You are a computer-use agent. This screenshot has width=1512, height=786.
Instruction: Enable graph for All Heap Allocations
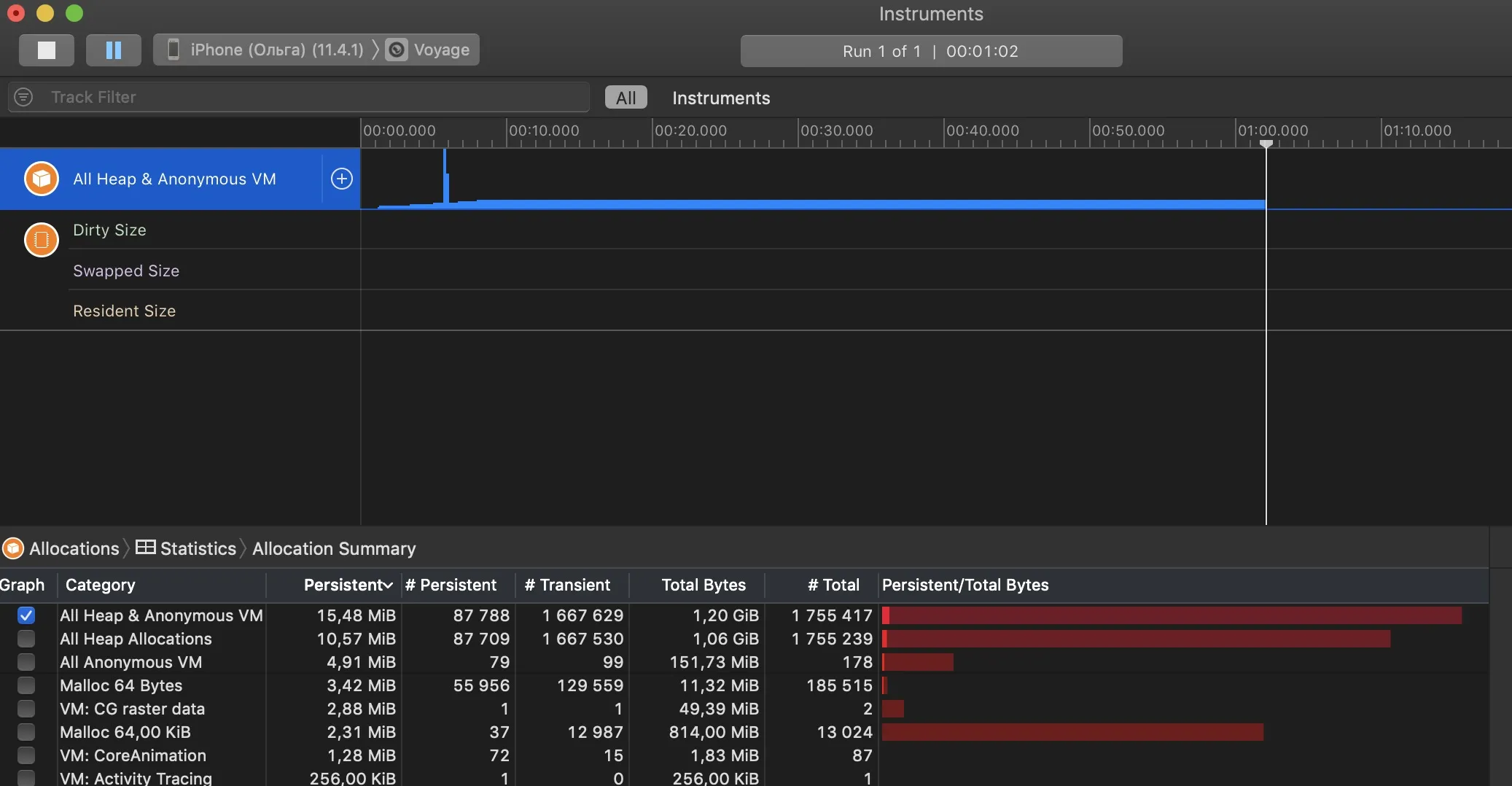[x=26, y=639]
